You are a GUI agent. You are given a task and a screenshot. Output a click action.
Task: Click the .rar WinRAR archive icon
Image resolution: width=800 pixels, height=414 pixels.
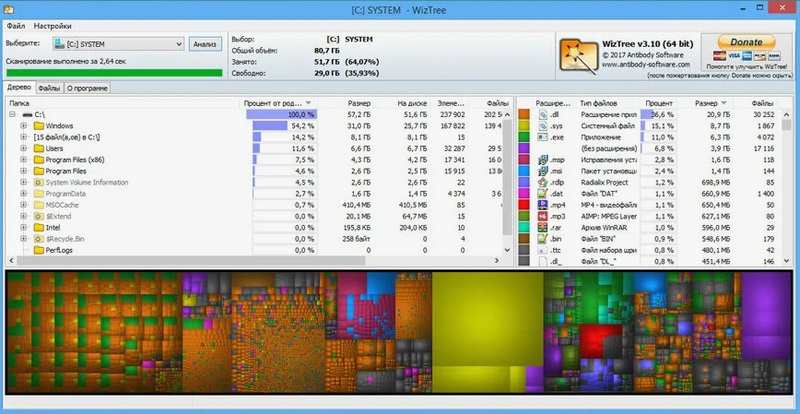[544, 228]
